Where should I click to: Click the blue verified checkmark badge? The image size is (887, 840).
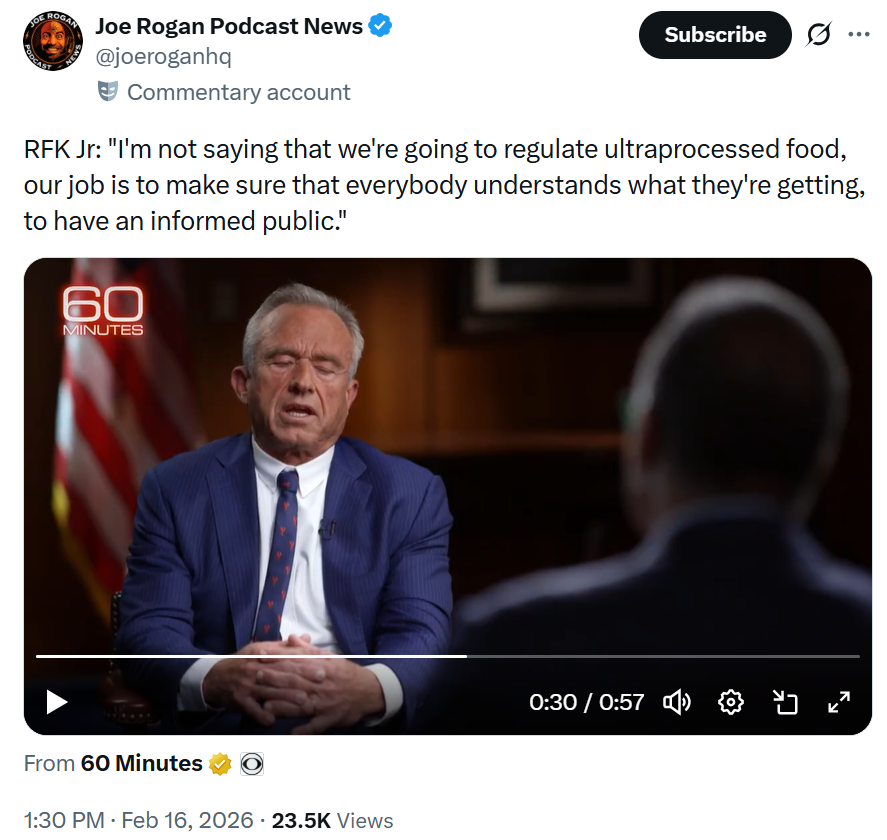[380, 26]
